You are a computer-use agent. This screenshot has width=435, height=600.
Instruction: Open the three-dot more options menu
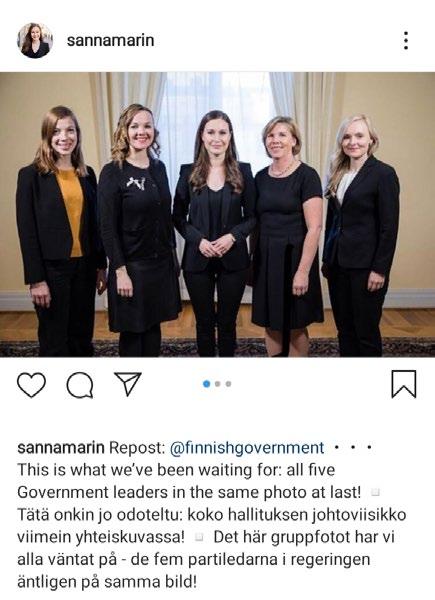click(x=406, y=40)
